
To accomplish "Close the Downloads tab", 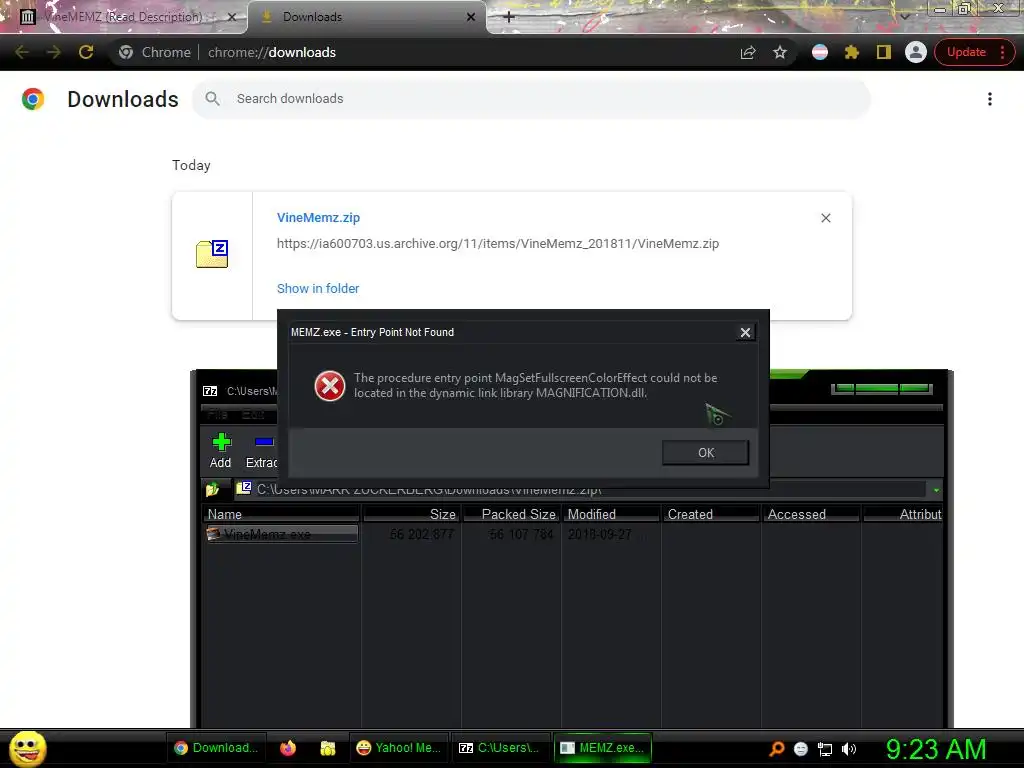I will pyautogui.click(x=471, y=17).
